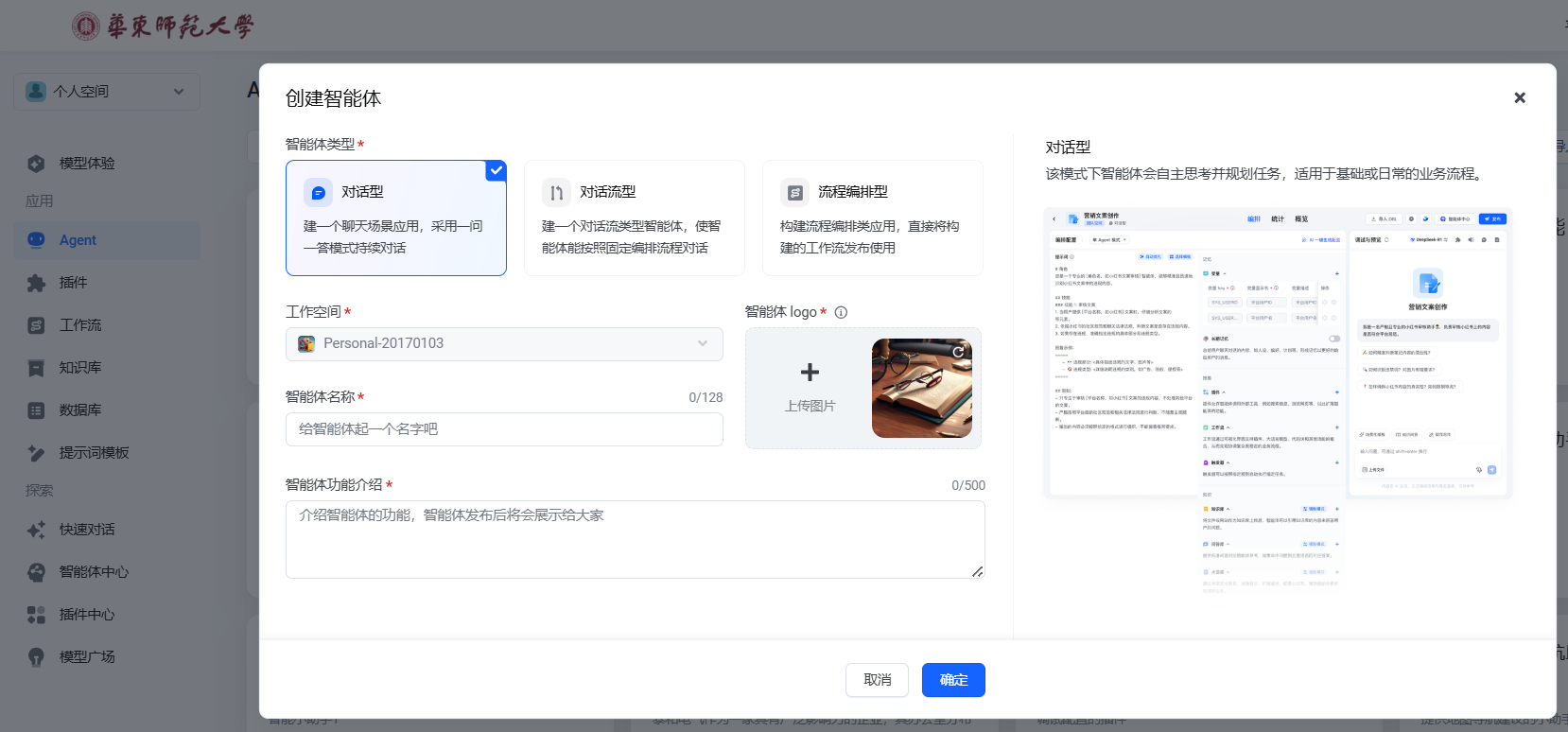1568x732 pixels.
Task: Open the 工作流 workflow sidebar icon
Action: [36, 325]
